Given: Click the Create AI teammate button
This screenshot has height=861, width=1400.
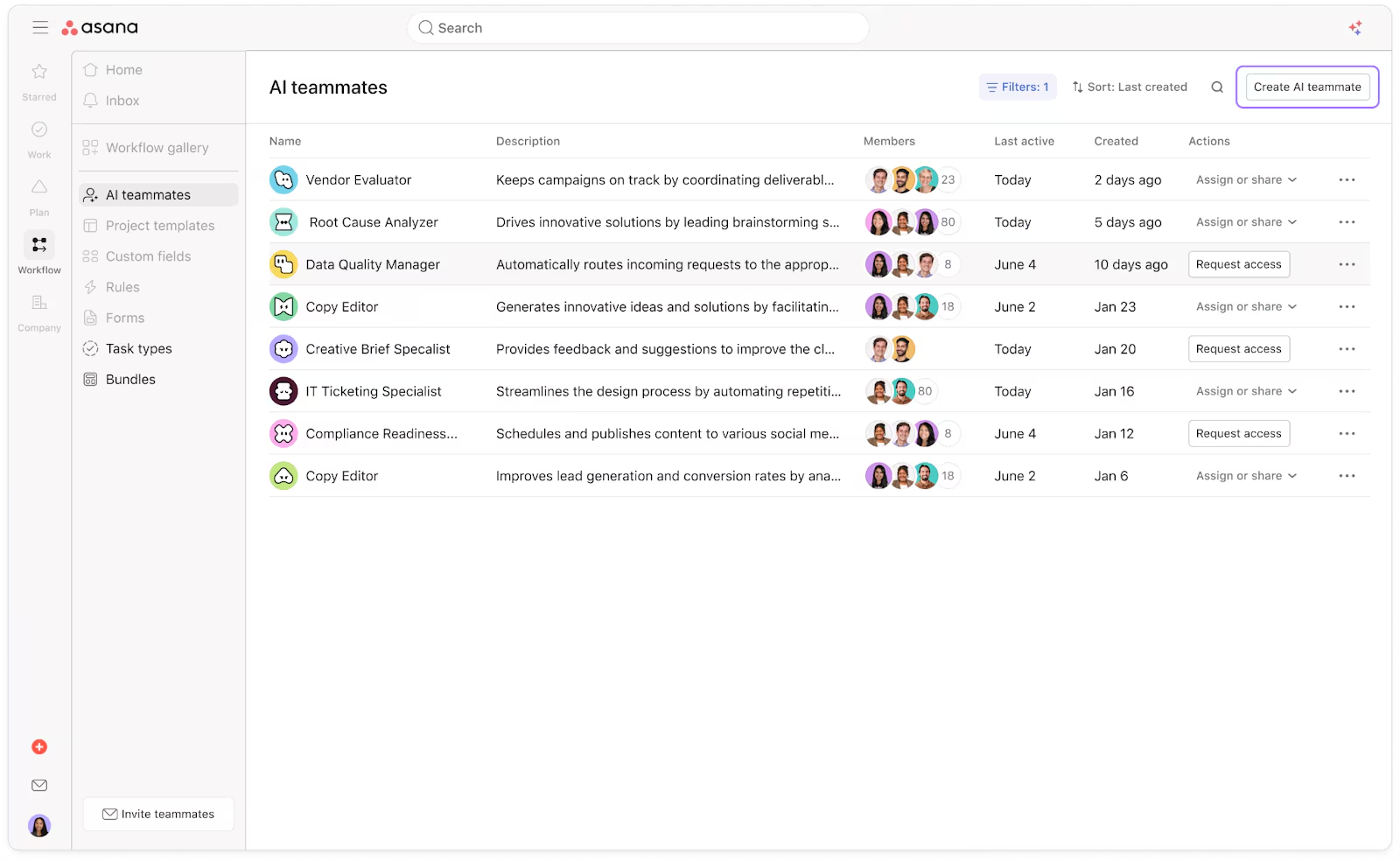Looking at the screenshot, I should [x=1307, y=87].
